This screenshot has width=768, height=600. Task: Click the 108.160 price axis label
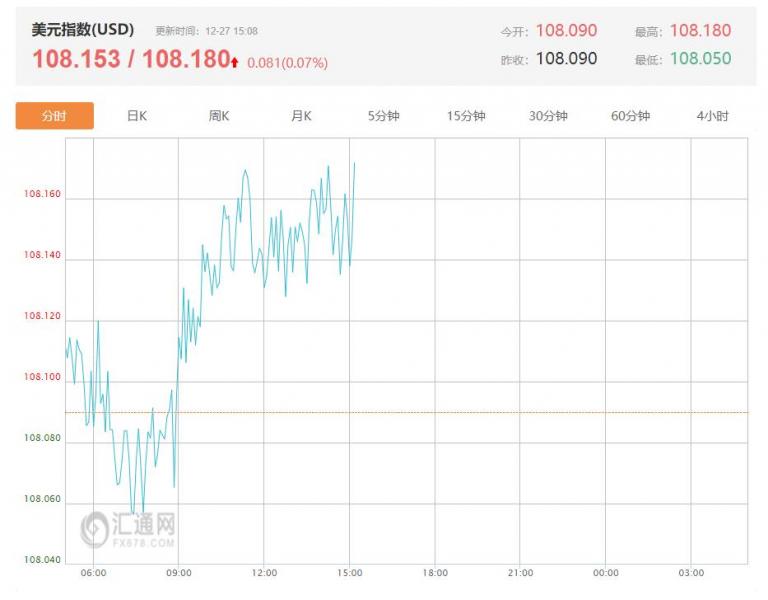click(42, 195)
